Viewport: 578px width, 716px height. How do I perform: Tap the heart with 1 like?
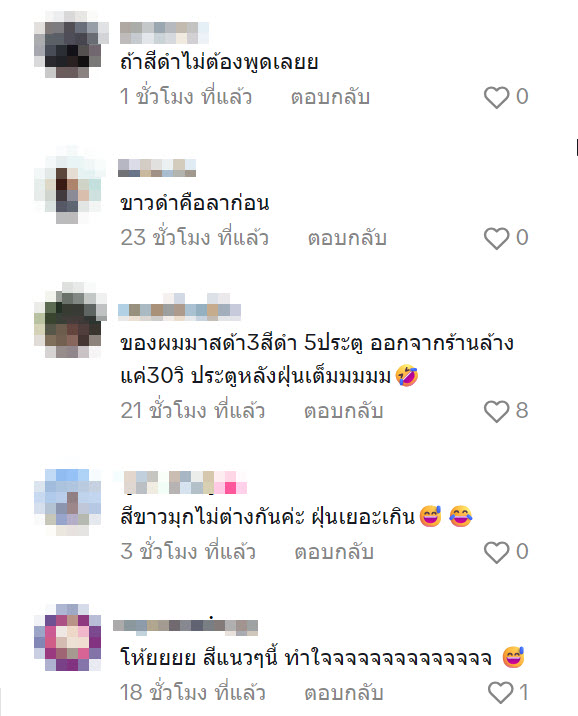click(x=500, y=693)
